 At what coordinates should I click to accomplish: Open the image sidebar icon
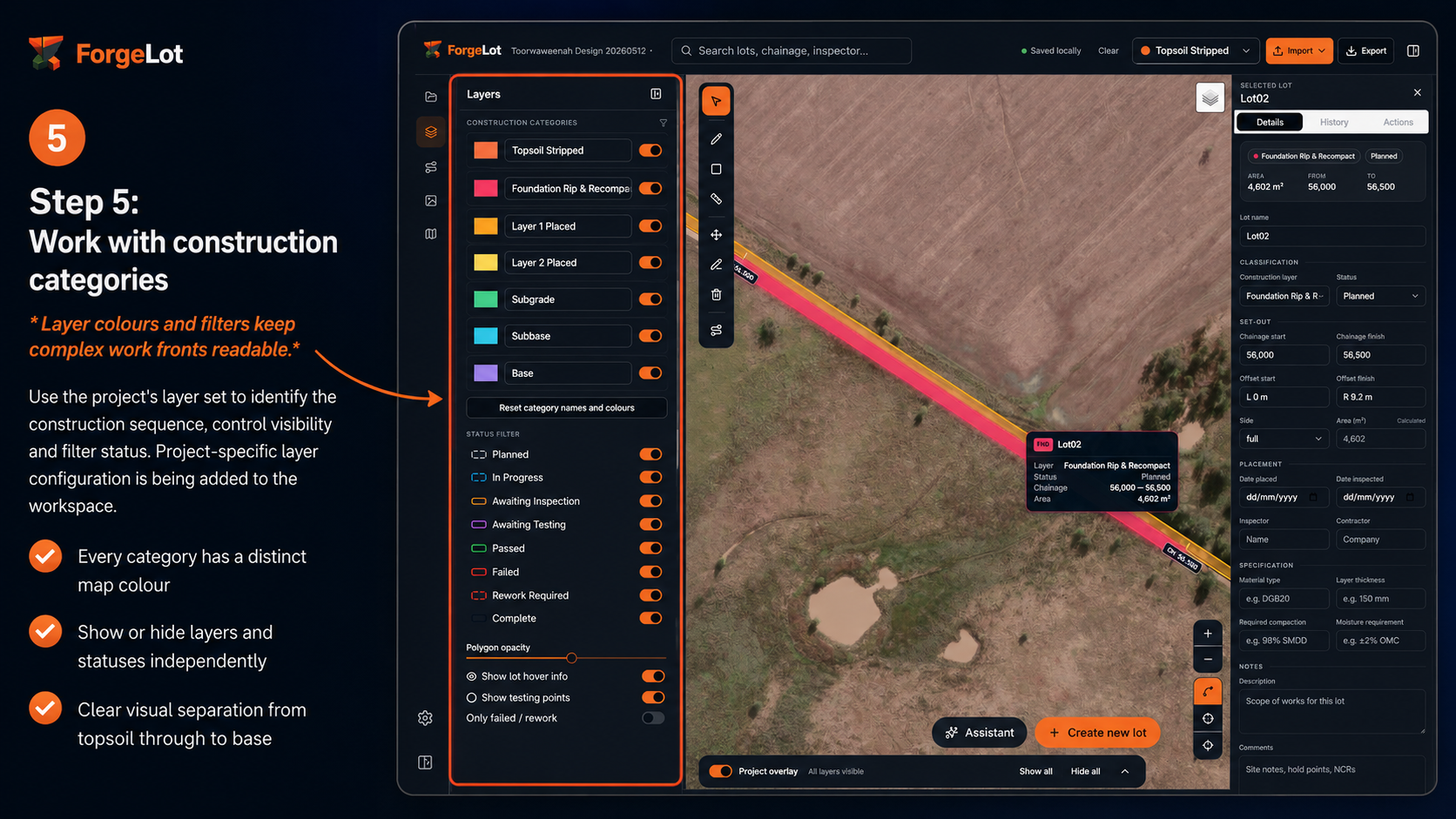[431, 201]
